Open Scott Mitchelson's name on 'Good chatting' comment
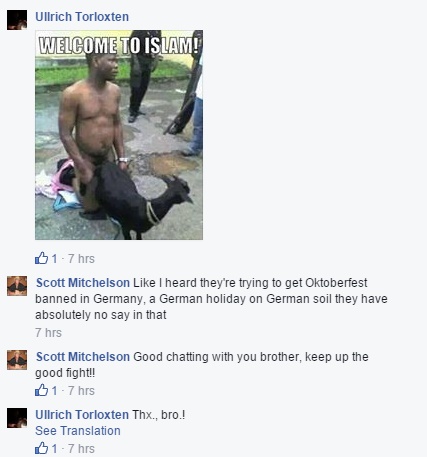The image size is (427, 457). [x=83, y=357]
